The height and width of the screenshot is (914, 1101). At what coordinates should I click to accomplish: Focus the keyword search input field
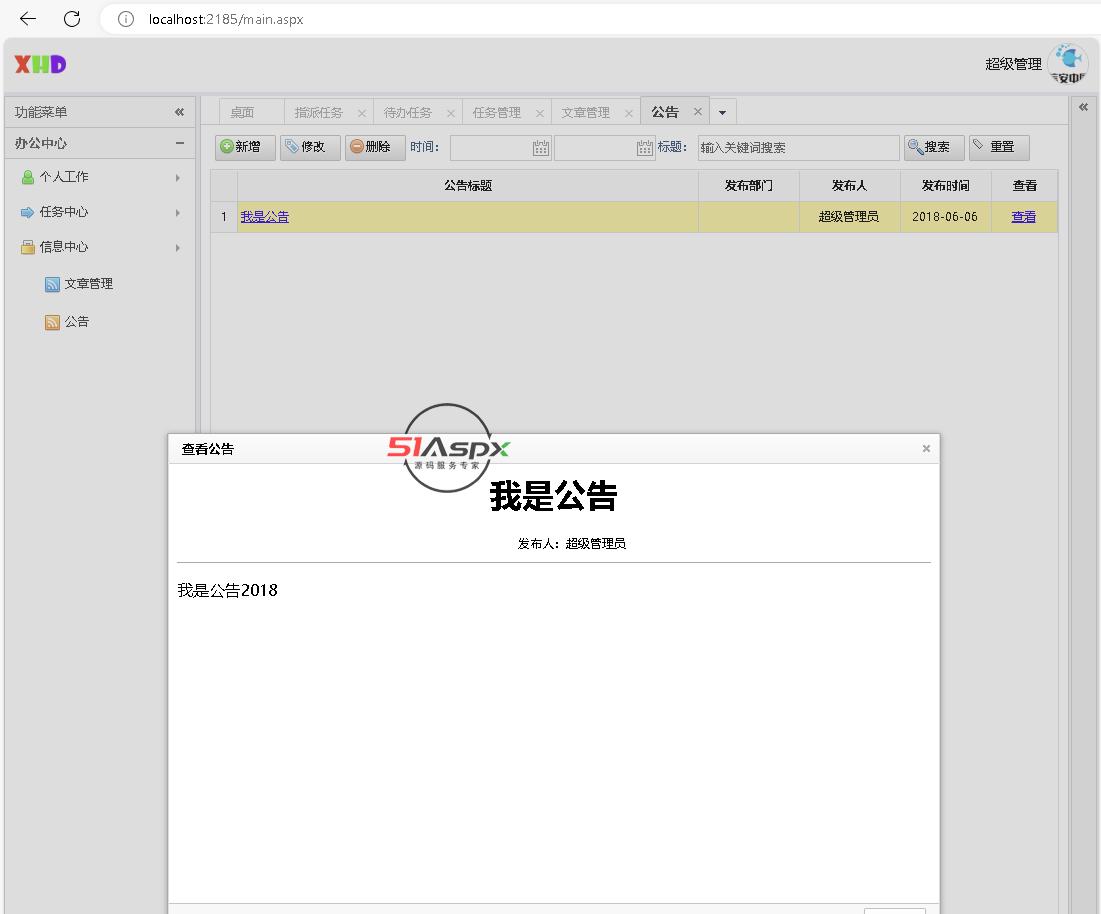pos(798,148)
